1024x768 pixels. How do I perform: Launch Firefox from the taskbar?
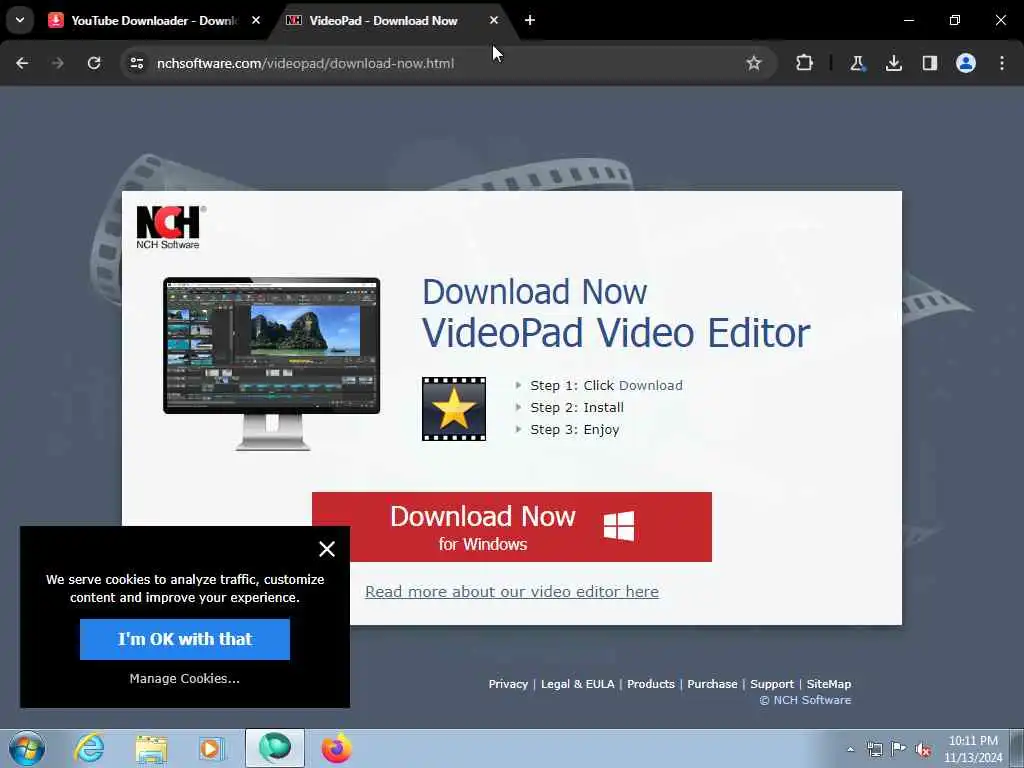(336, 748)
